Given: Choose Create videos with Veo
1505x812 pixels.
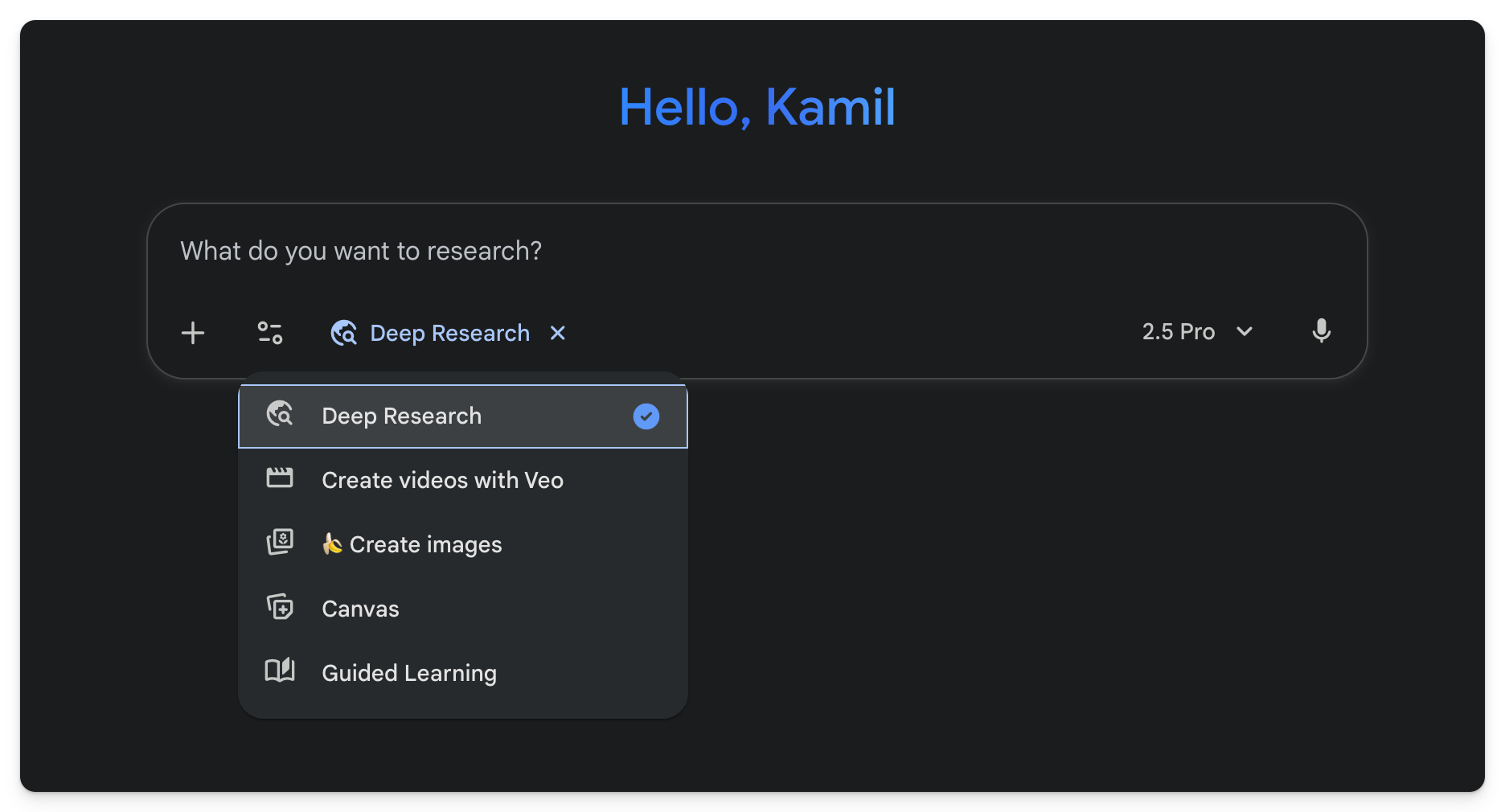Looking at the screenshot, I should tap(463, 480).
